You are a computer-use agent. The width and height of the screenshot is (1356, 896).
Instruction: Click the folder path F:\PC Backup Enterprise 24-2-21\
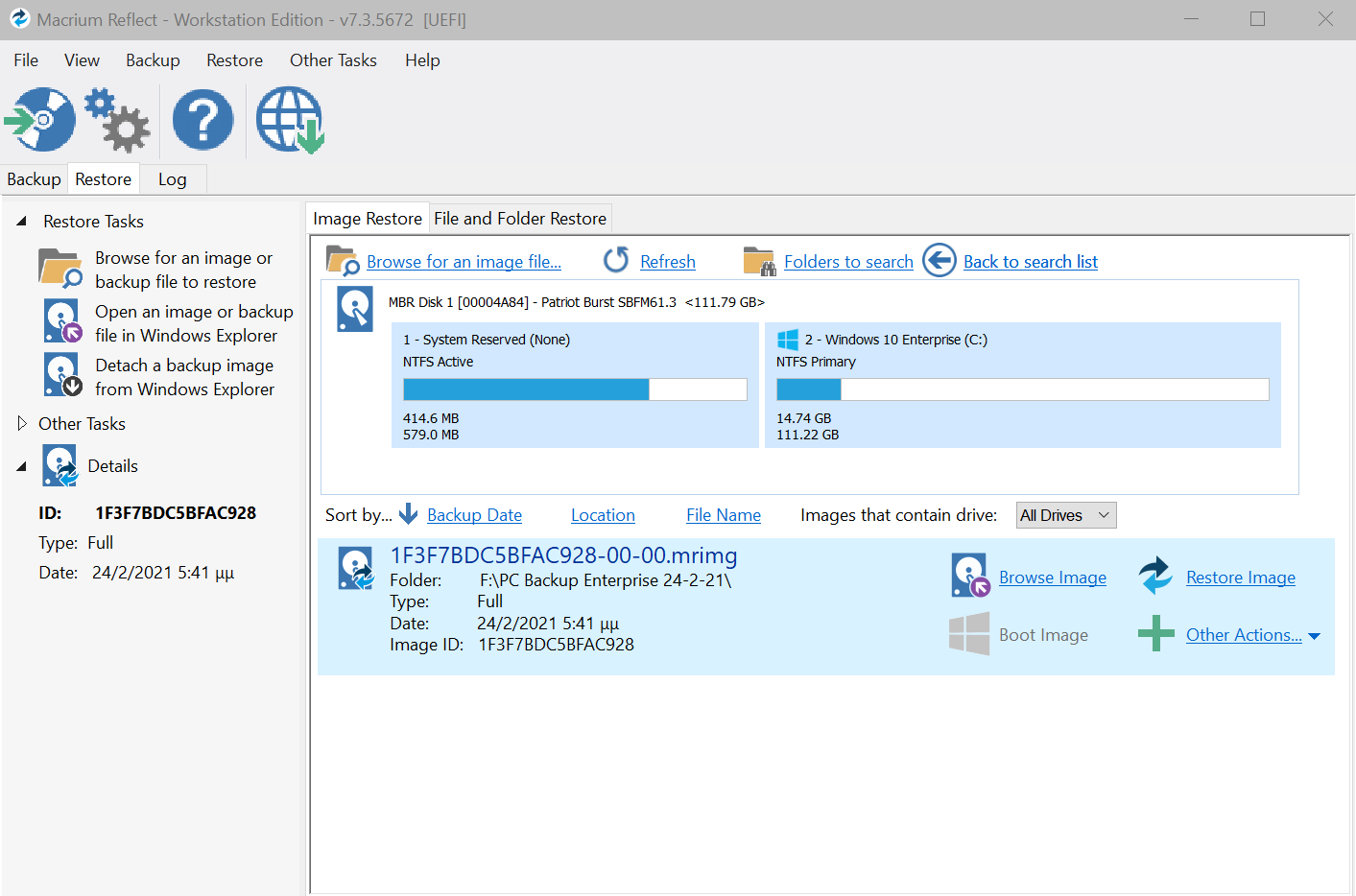point(606,580)
